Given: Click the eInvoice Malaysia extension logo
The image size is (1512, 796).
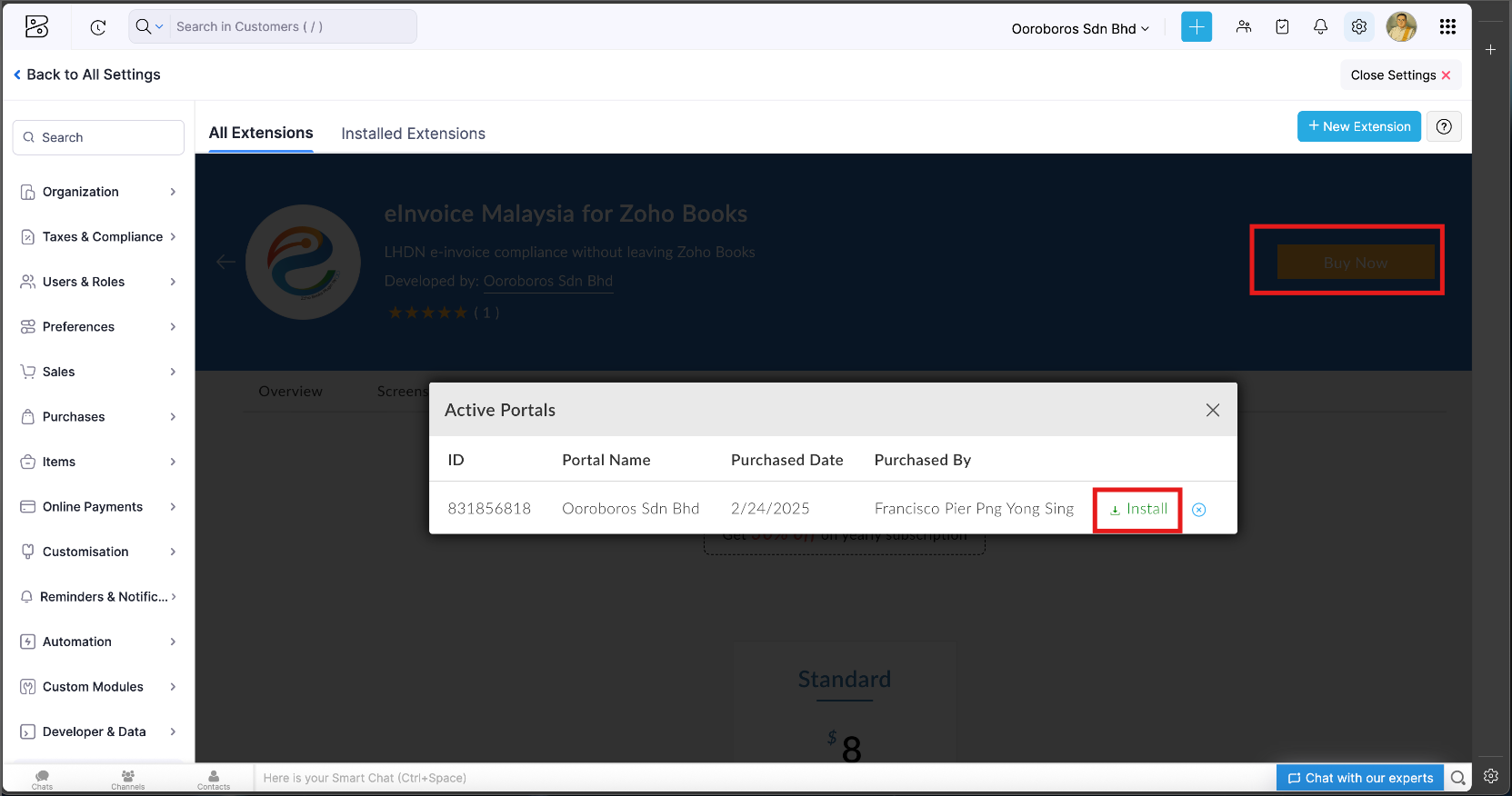Looking at the screenshot, I should click(303, 262).
